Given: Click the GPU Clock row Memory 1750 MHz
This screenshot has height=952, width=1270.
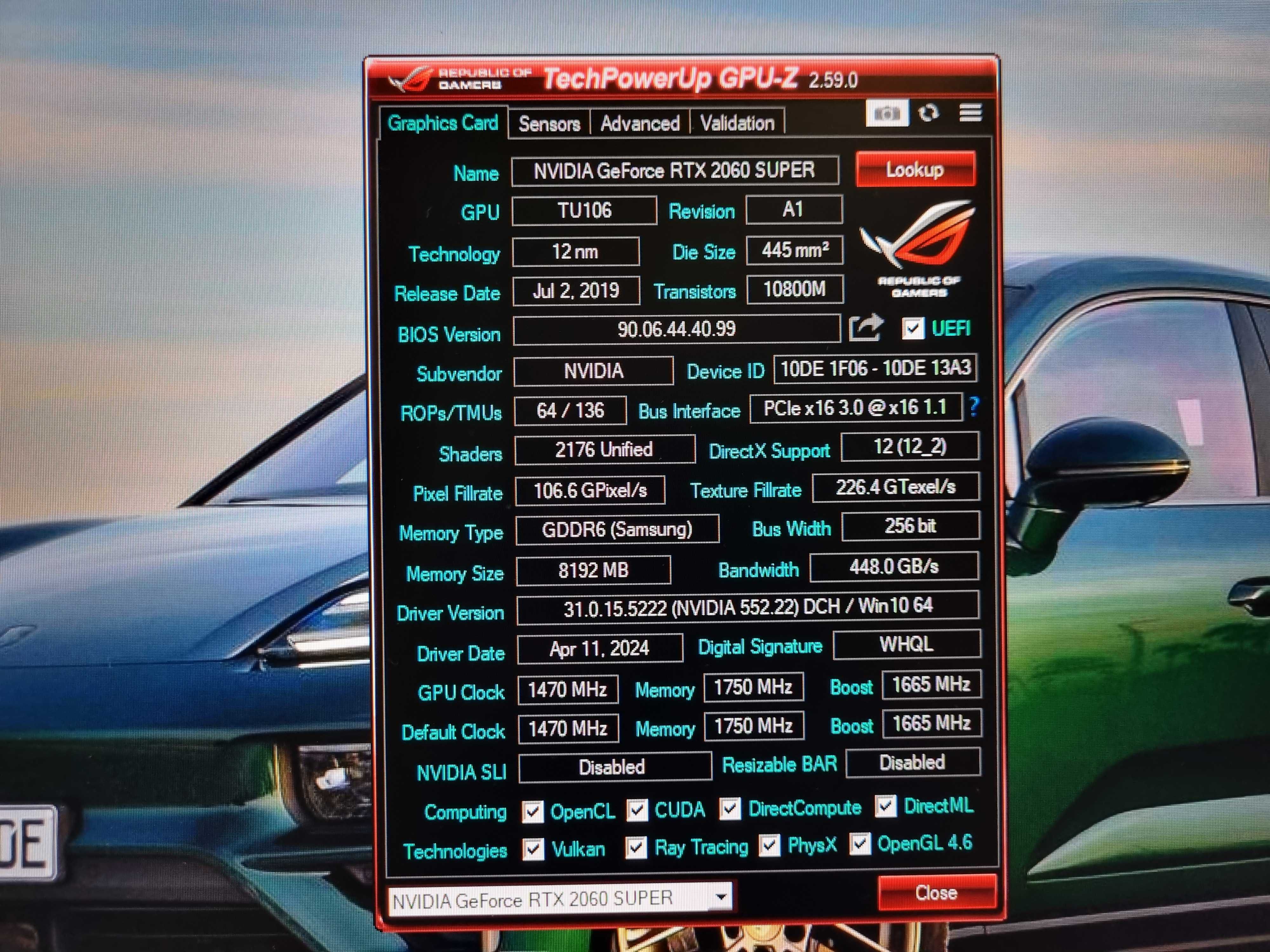Looking at the screenshot, I should tap(753, 687).
